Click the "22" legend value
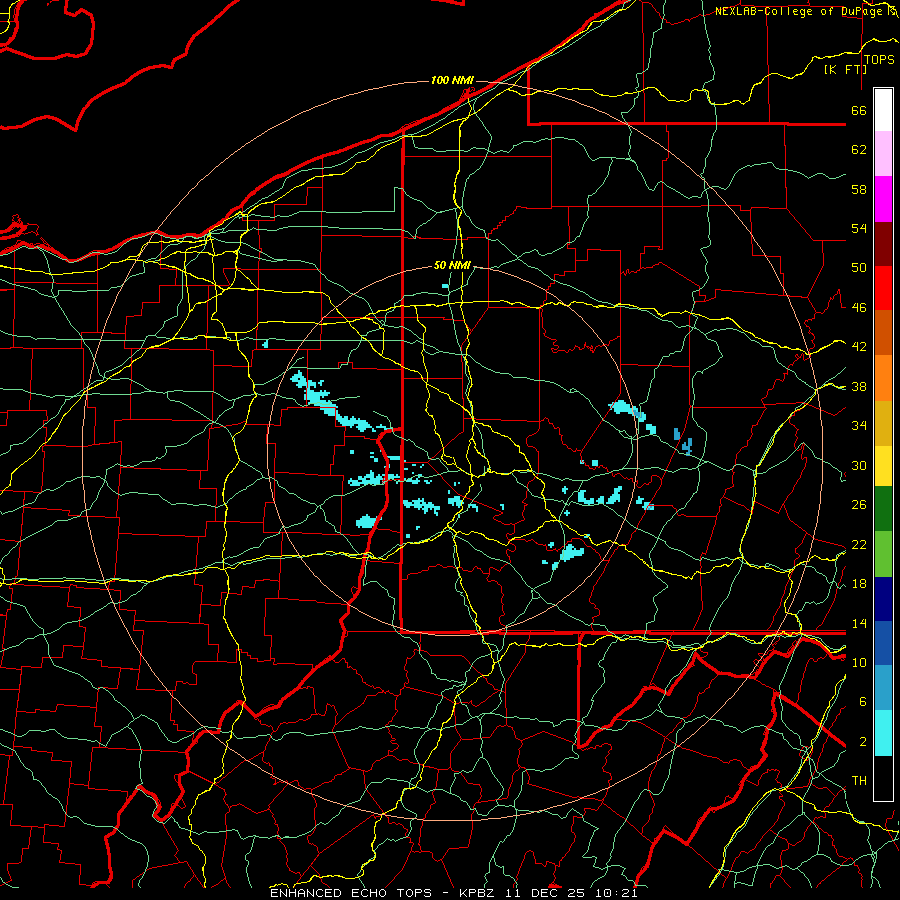The height and width of the screenshot is (900, 900). point(859,544)
